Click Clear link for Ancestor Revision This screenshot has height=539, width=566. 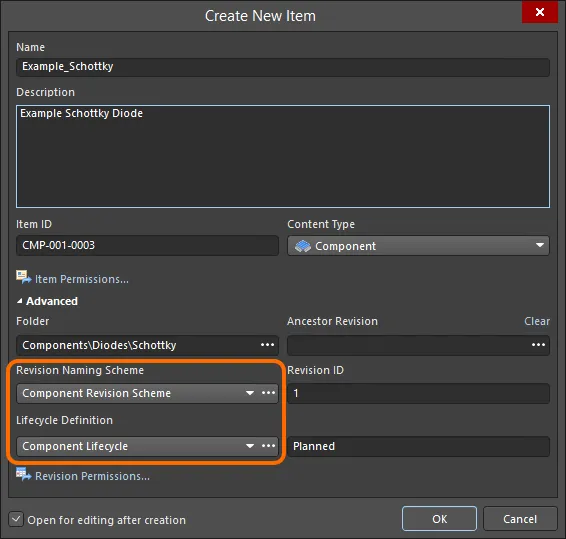coord(537,321)
